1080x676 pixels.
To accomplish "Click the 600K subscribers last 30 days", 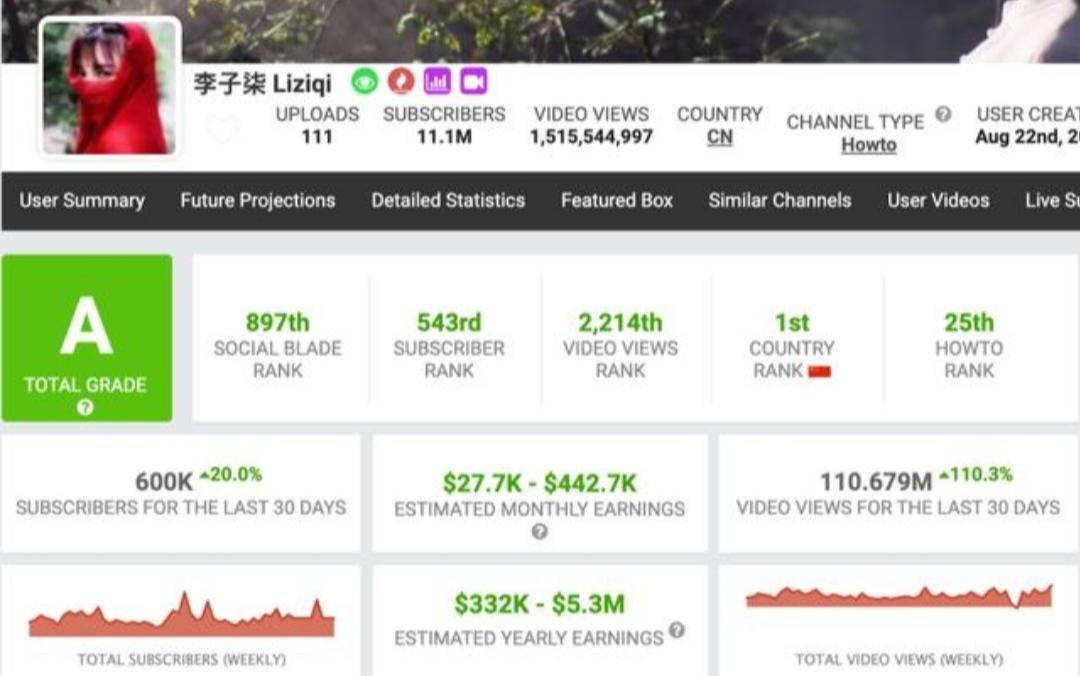I will tap(164, 482).
